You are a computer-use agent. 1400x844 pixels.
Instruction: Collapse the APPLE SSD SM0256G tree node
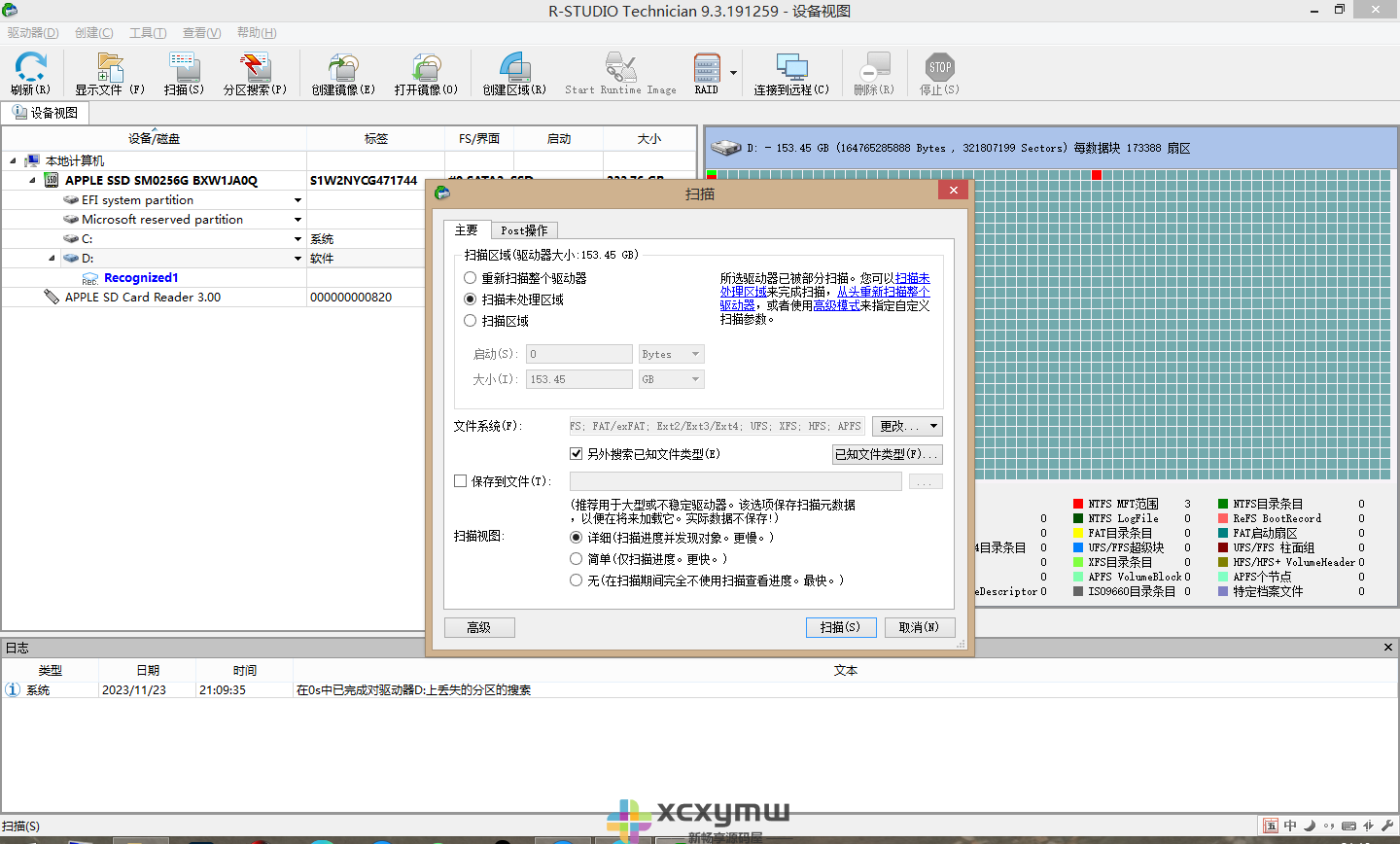[x=32, y=180]
